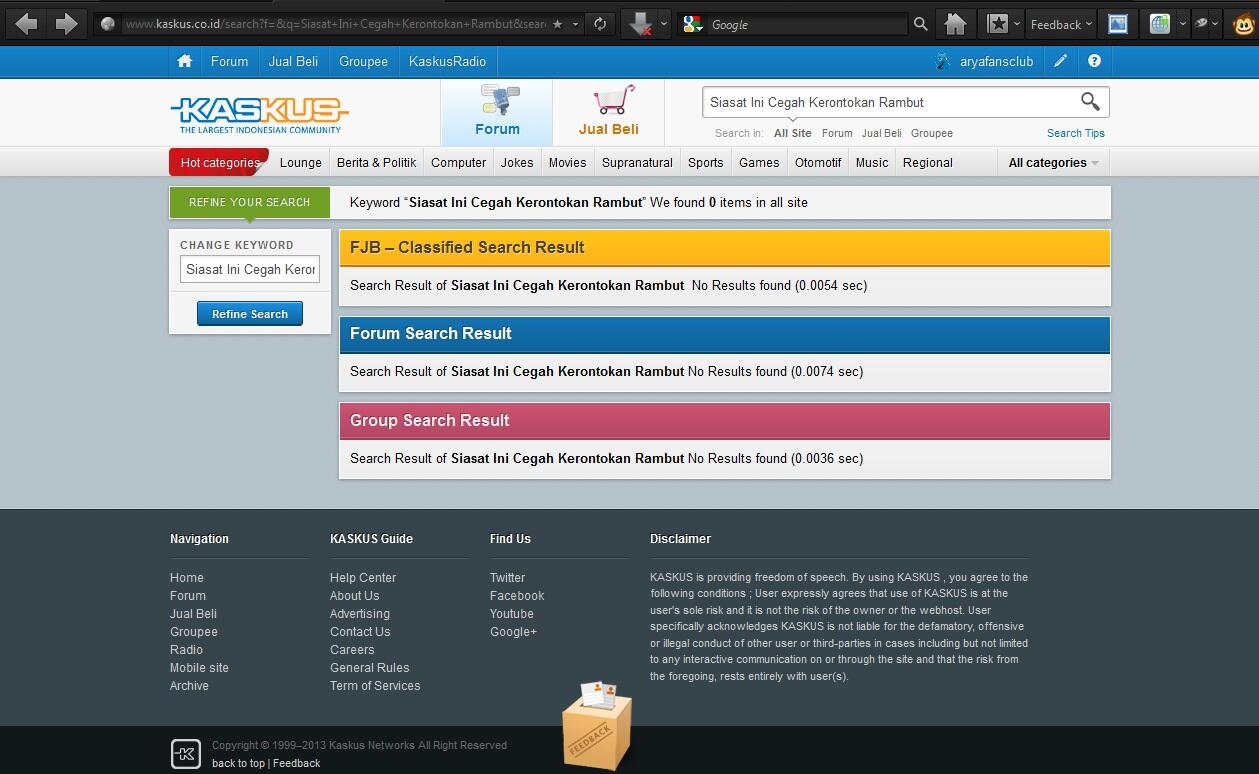
Task: Open Forum in the blue top bar
Action: [x=229, y=61]
